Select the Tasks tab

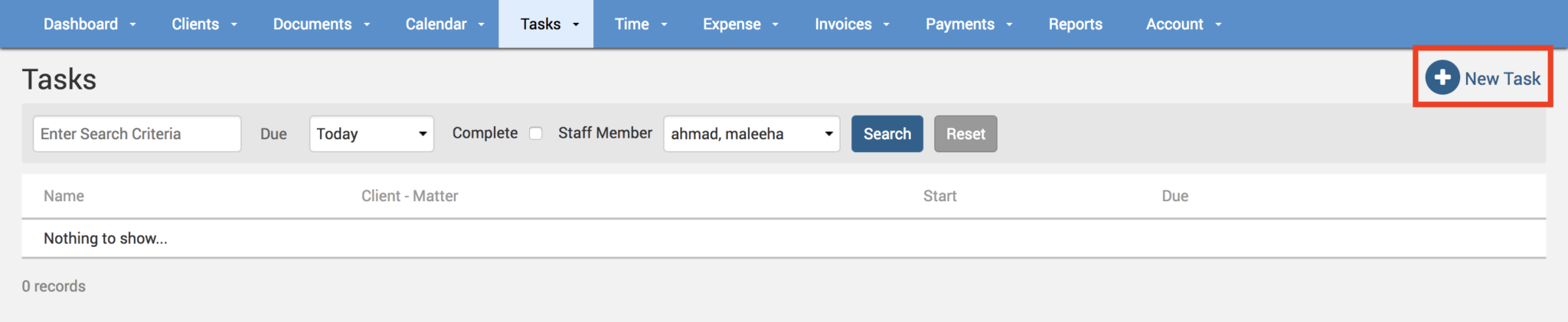point(546,24)
